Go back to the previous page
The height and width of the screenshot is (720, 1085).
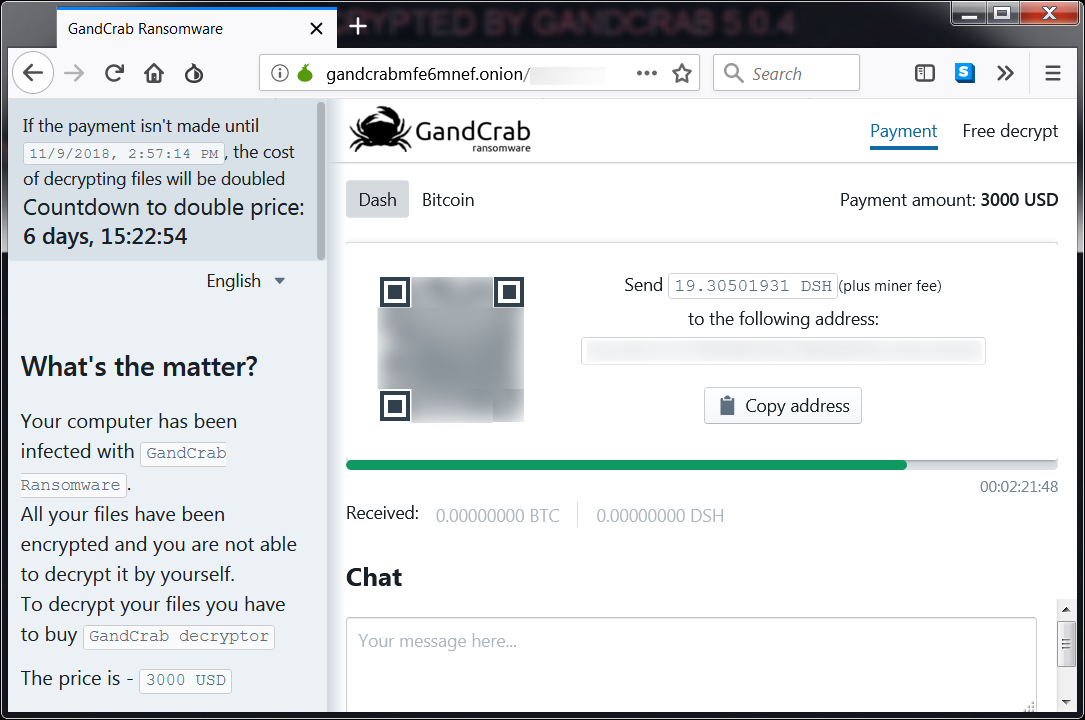click(x=33, y=73)
